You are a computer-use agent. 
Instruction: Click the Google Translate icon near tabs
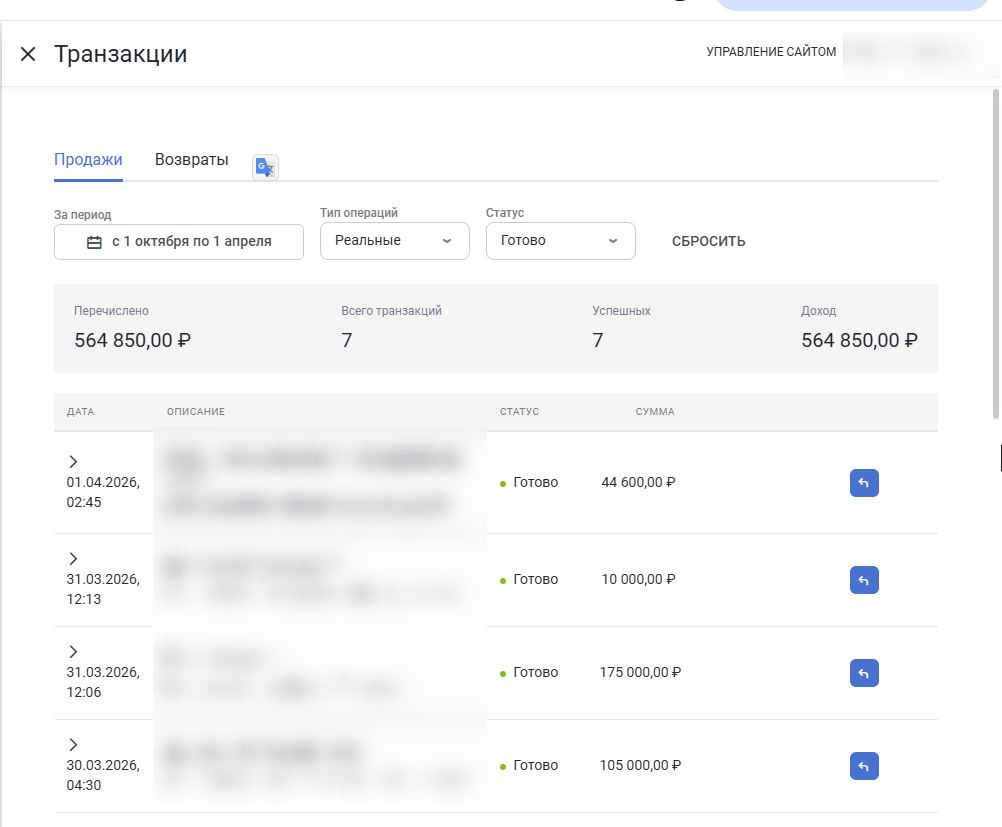[265, 167]
